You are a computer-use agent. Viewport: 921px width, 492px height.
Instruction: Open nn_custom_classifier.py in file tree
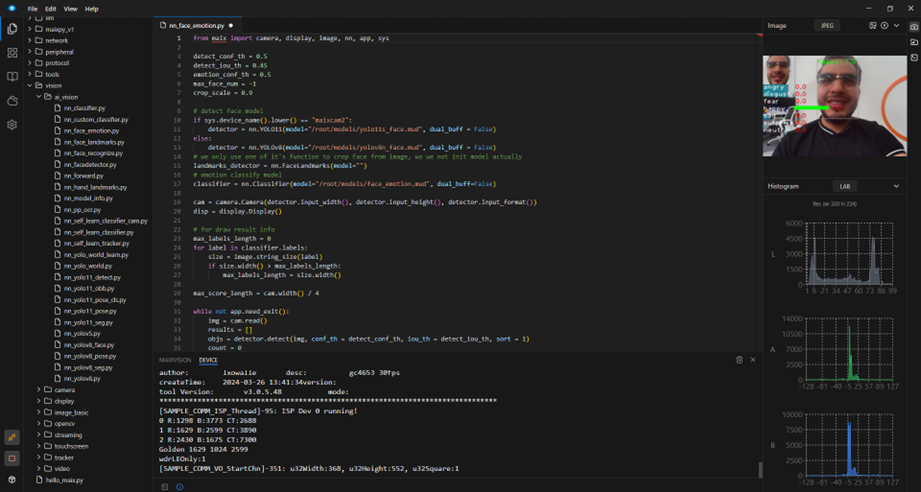point(96,119)
